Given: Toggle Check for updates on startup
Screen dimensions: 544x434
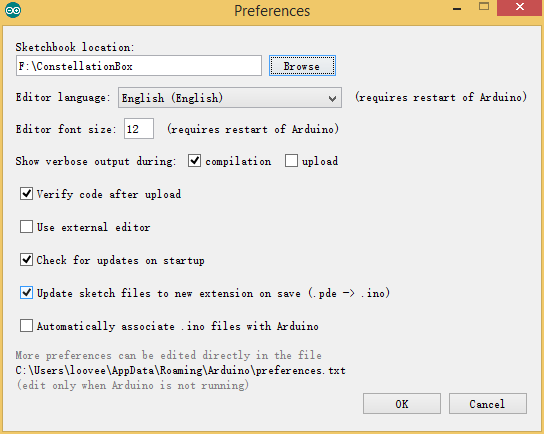Looking at the screenshot, I should (x=26, y=259).
